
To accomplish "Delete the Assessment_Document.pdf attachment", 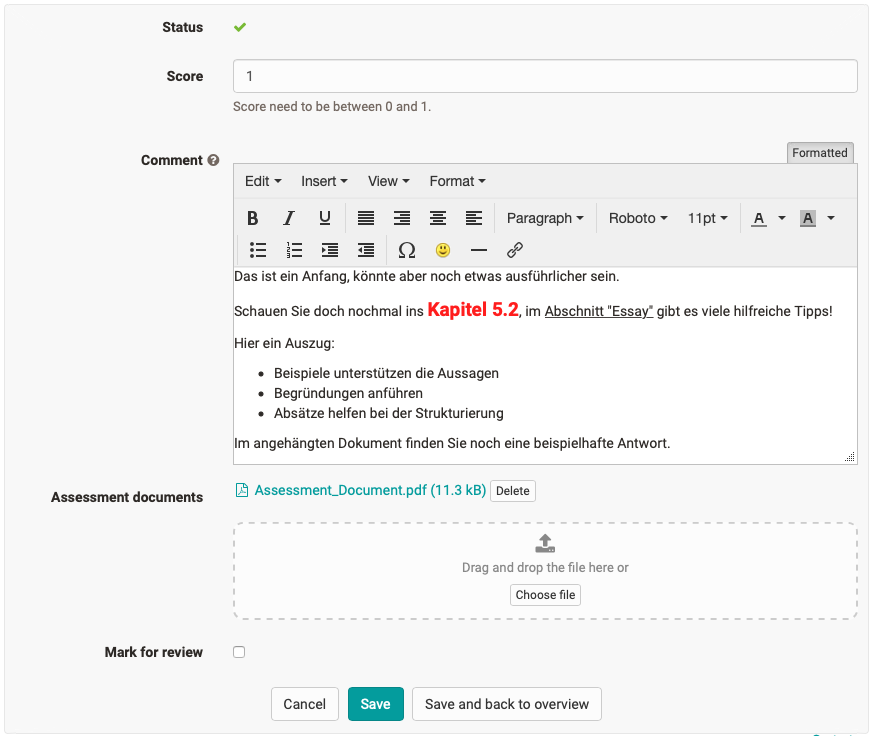I will pos(513,491).
